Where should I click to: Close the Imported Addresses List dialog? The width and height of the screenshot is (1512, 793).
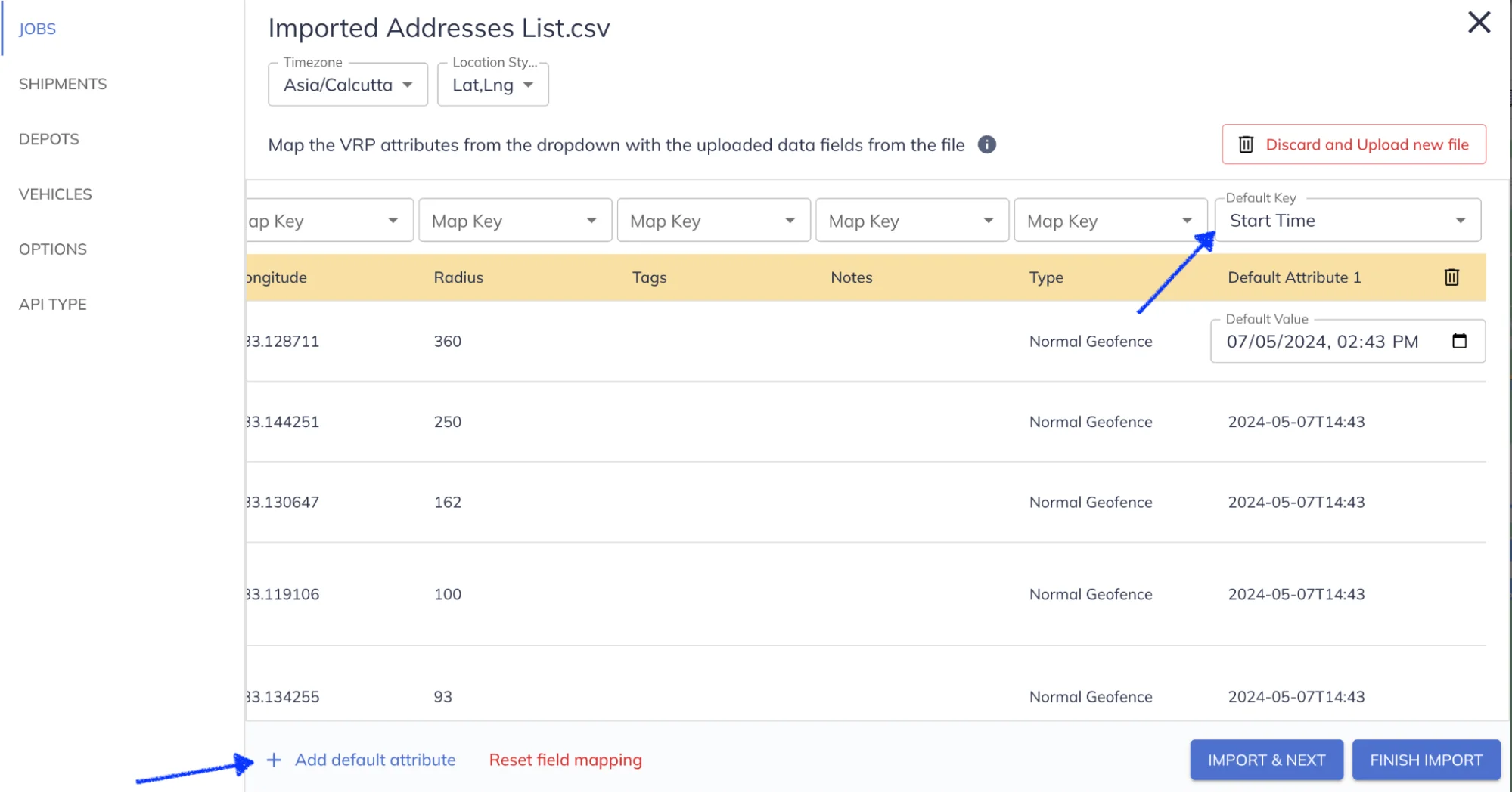point(1479,22)
